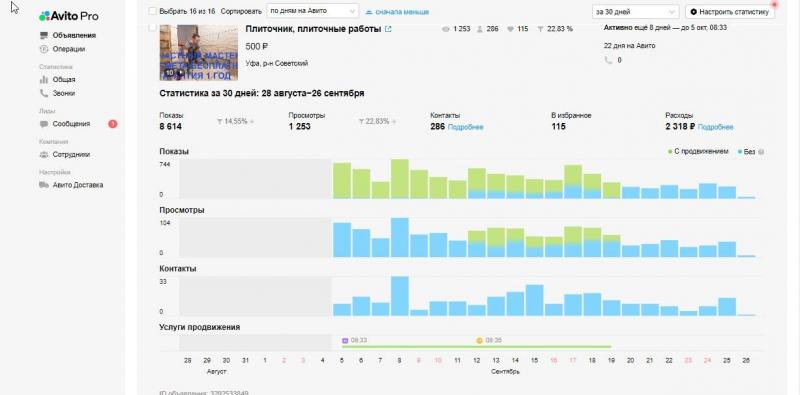The width and height of the screenshot is (800, 395).
Task: Open Звонки phone section
Action: pos(57,93)
